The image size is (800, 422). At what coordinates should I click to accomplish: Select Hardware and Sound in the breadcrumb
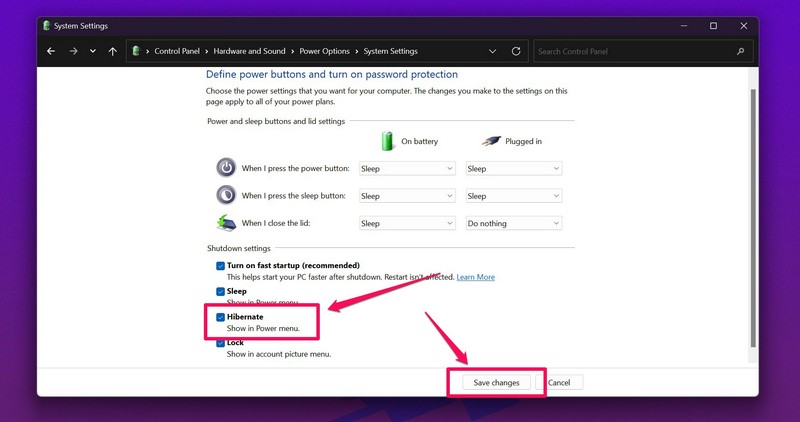(x=247, y=51)
